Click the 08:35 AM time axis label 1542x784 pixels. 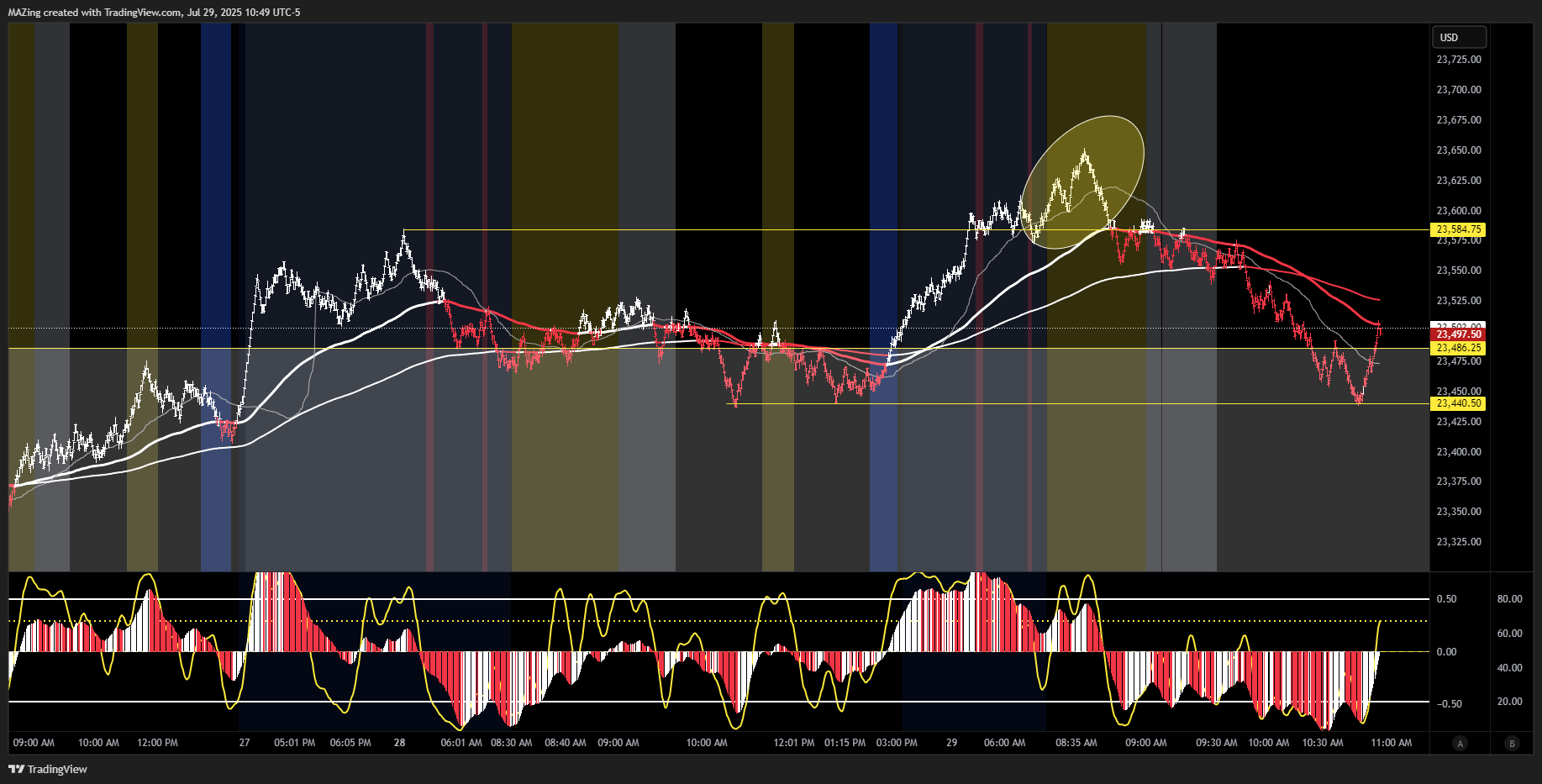click(x=1076, y=743)
